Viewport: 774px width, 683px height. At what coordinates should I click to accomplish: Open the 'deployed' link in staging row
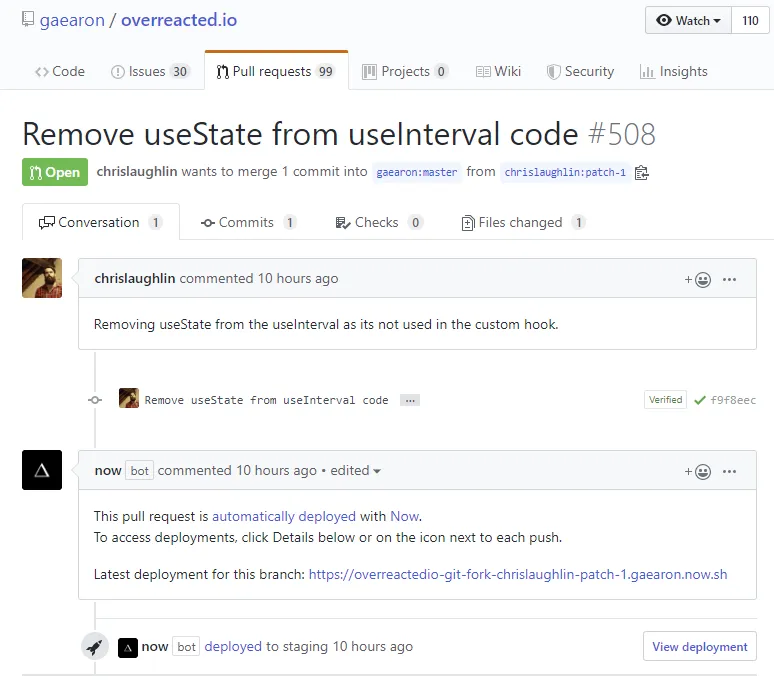[x=233, y=646]
